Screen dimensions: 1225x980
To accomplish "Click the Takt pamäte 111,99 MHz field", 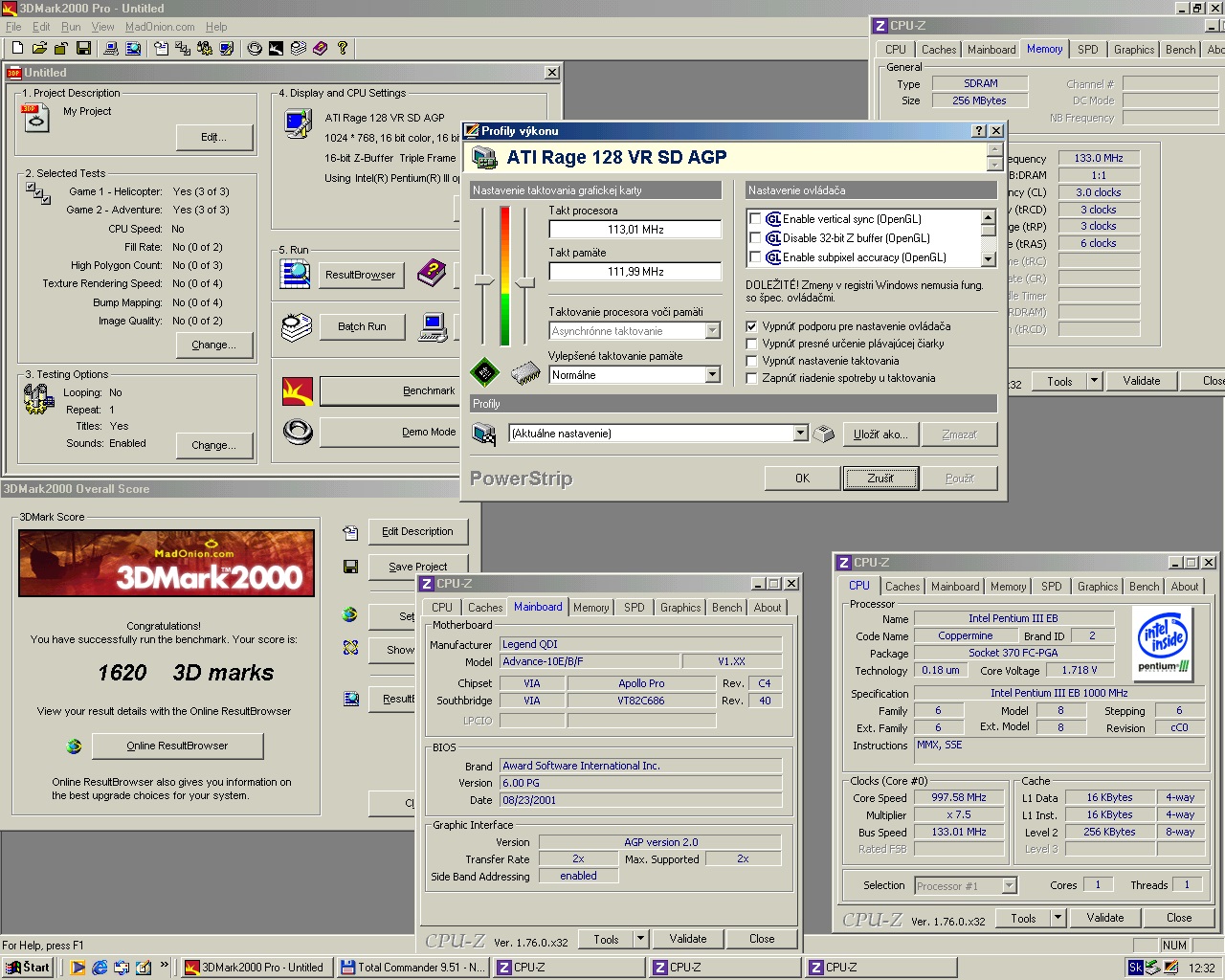I will tap(635, 272).
